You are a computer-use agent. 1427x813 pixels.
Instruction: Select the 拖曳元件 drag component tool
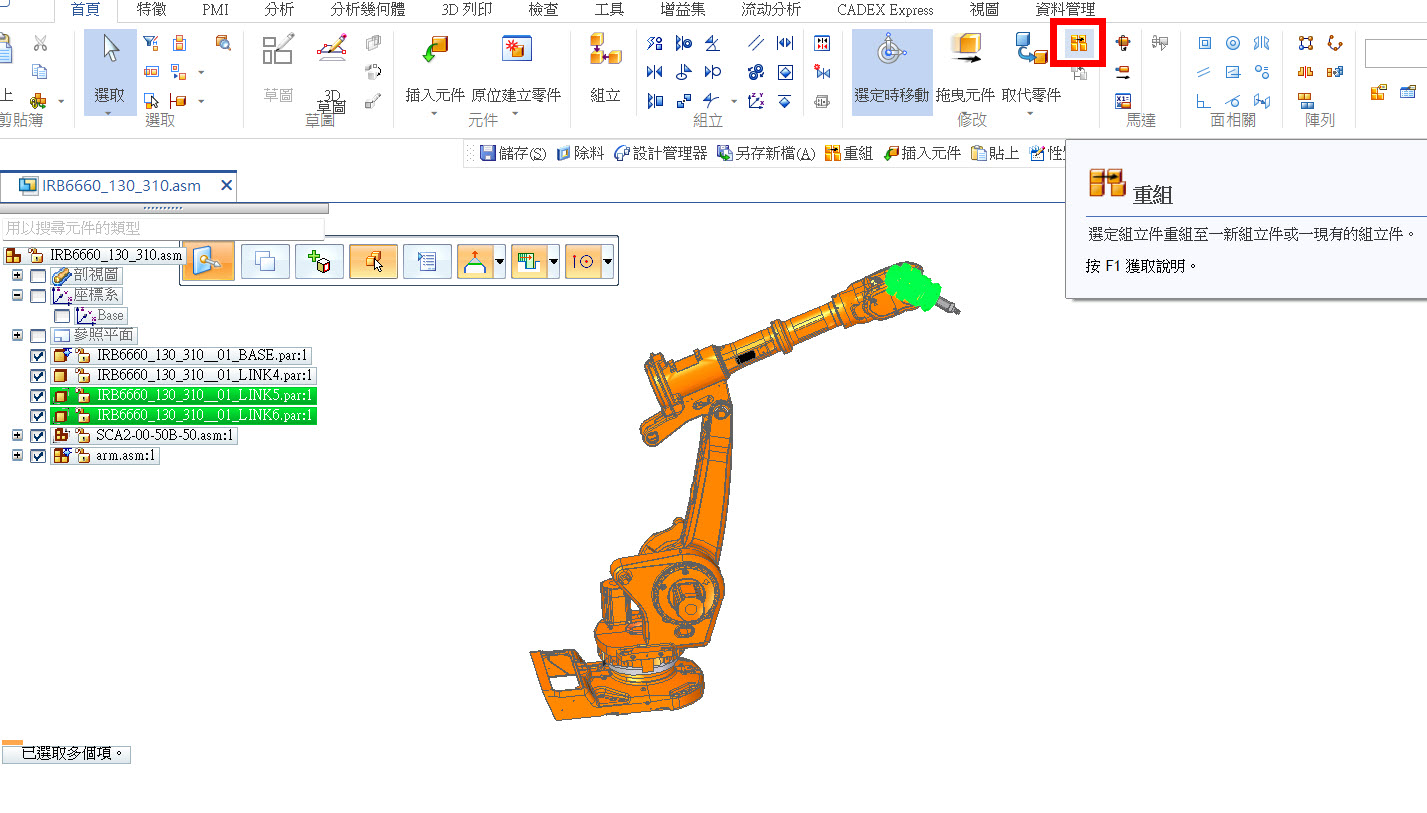tap(965, 50)
